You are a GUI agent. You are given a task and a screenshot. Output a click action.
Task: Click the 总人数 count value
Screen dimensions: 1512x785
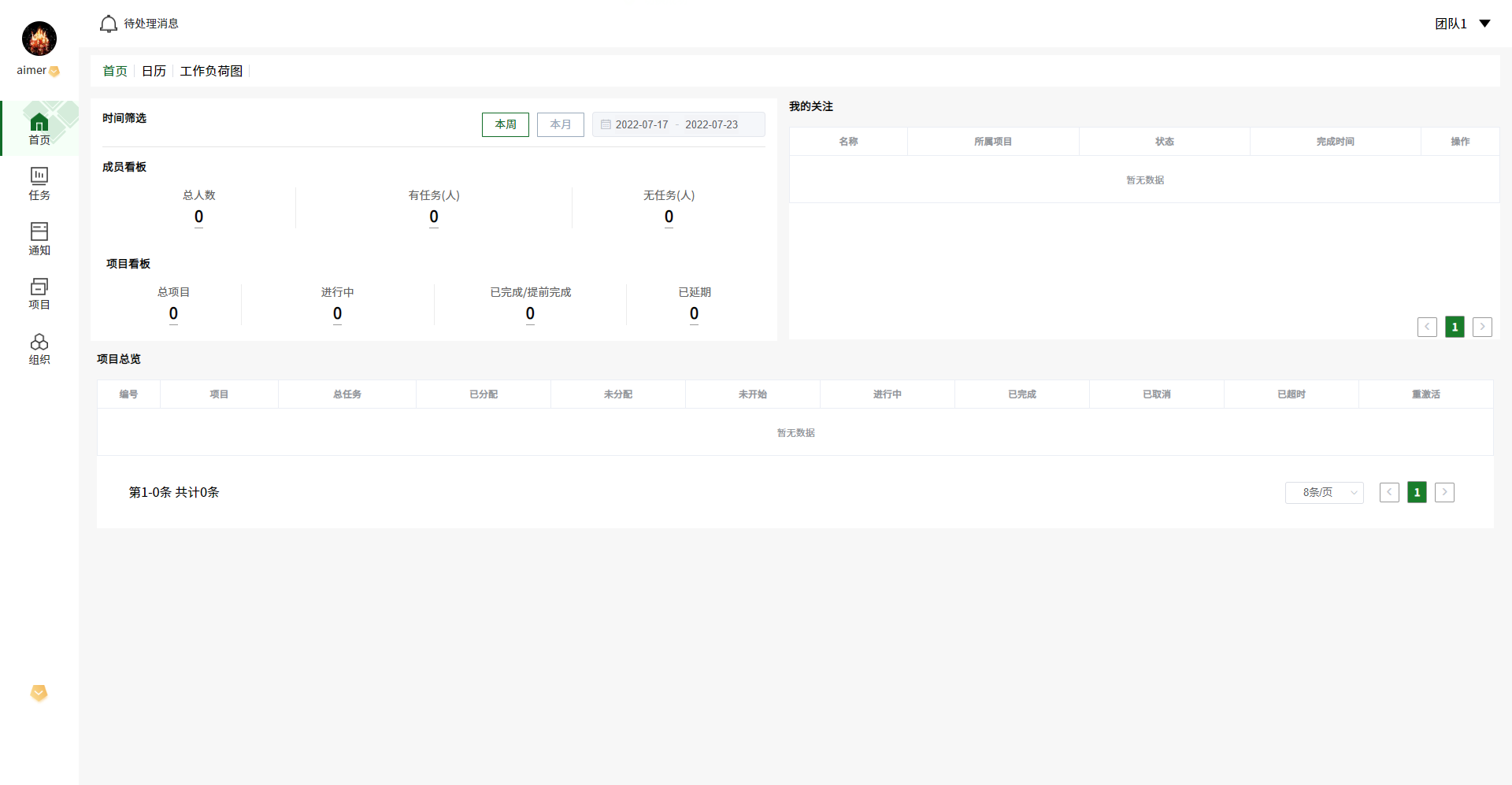(198, 217)
